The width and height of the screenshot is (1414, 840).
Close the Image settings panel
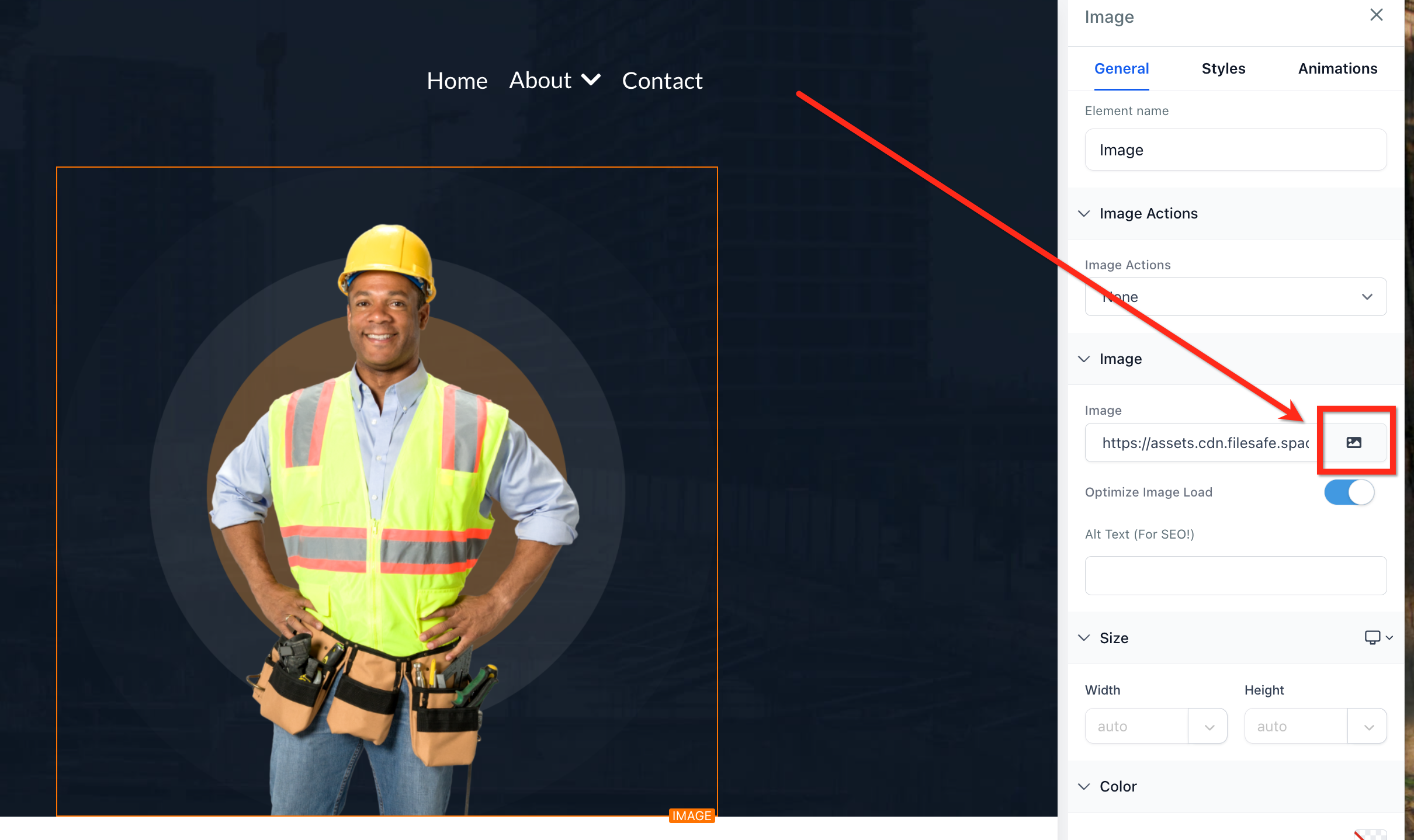pyautogui.click(x=1376, y=15)
